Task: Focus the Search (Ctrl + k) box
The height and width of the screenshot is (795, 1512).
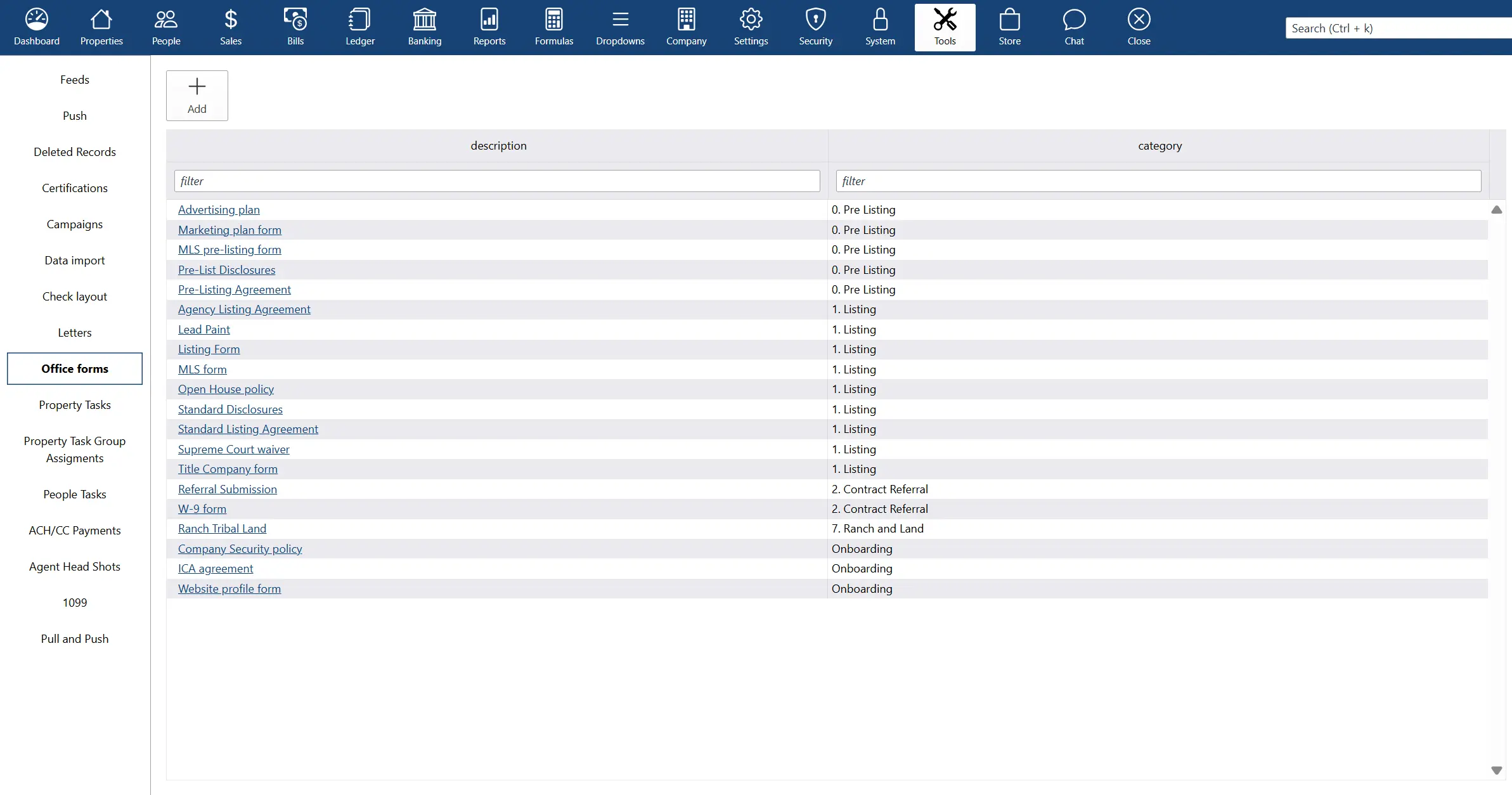Action: point(1399,29)
